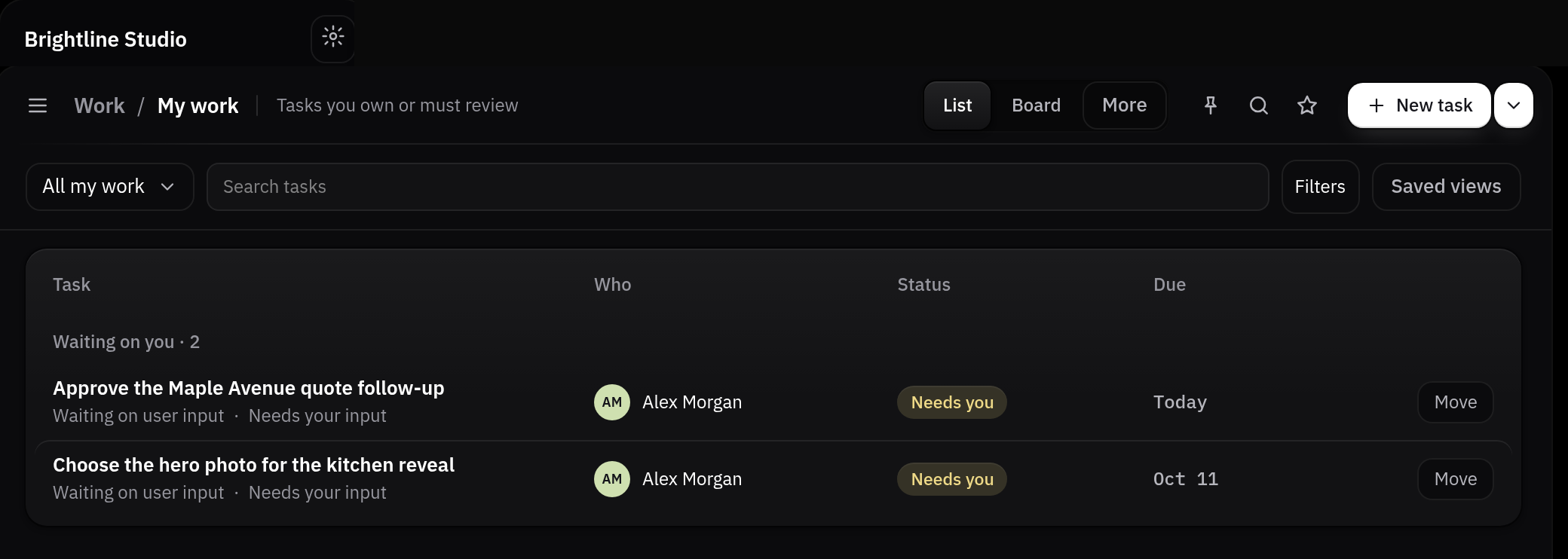1568x559 pixels.
Task: Open search with the magnifier icon
Action: [x=1259, y=105]
